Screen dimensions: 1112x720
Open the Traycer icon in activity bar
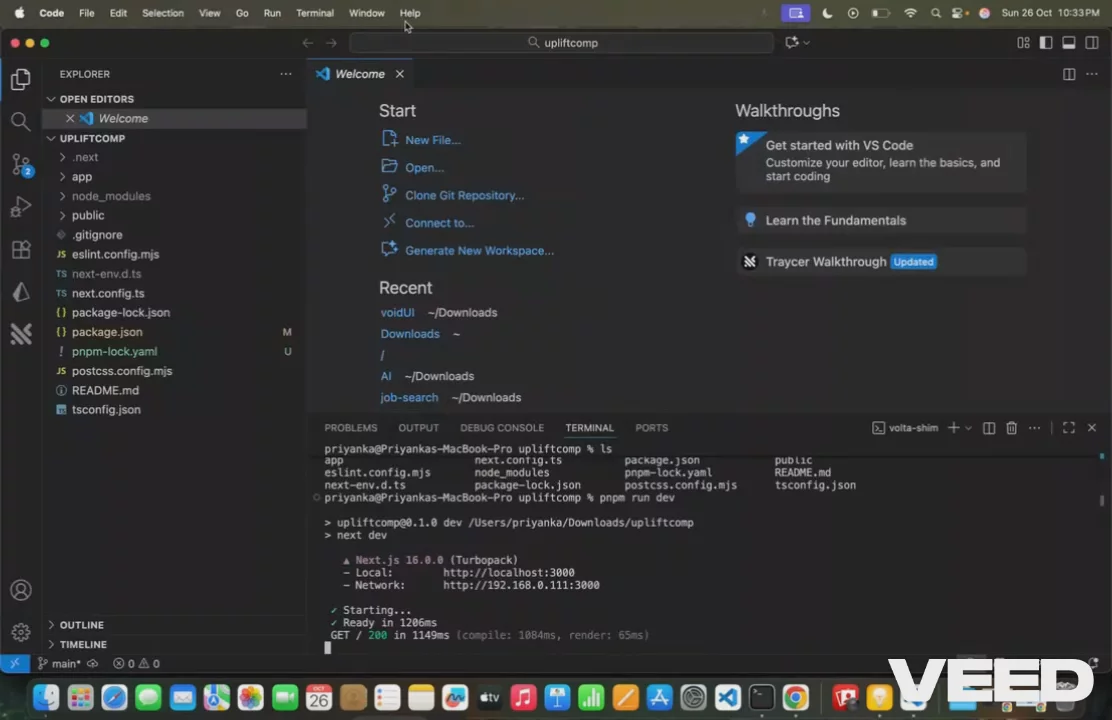point(21,333)
